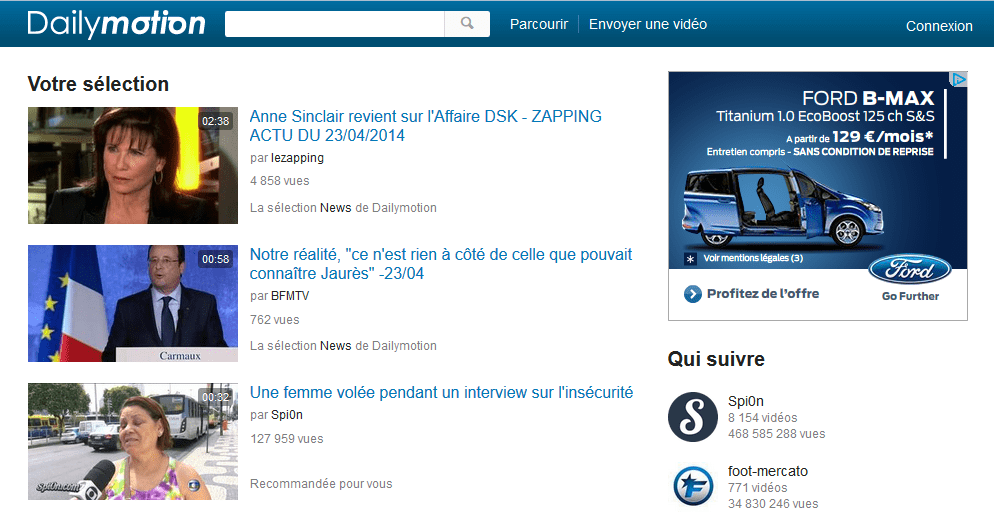The height and width of the screenshot is (520, 994).
Task: Click '34 830 246 vues' under foot-mercato
Action: tap(773, 504)
